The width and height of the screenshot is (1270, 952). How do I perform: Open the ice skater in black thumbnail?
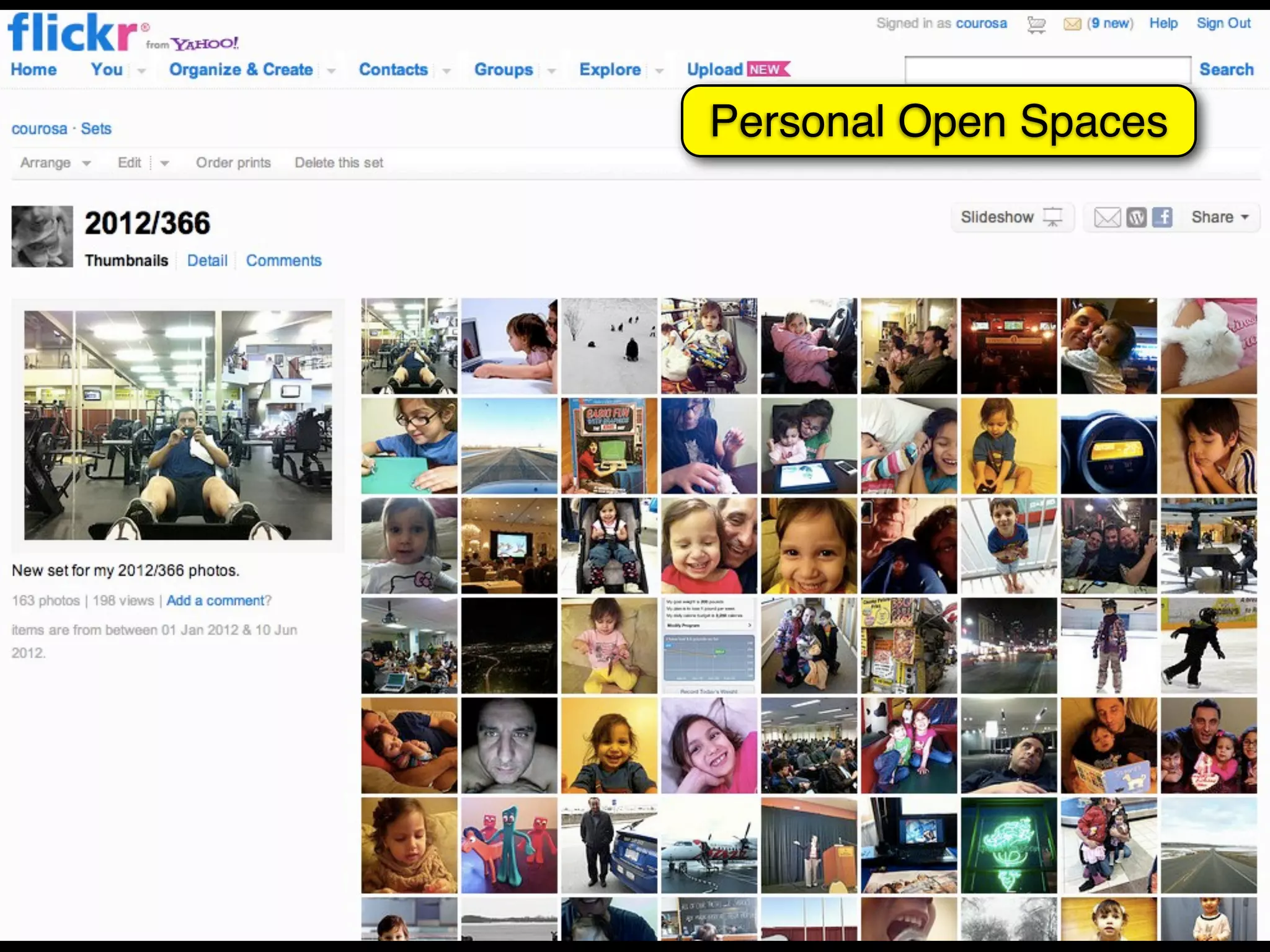[1209, 645]
